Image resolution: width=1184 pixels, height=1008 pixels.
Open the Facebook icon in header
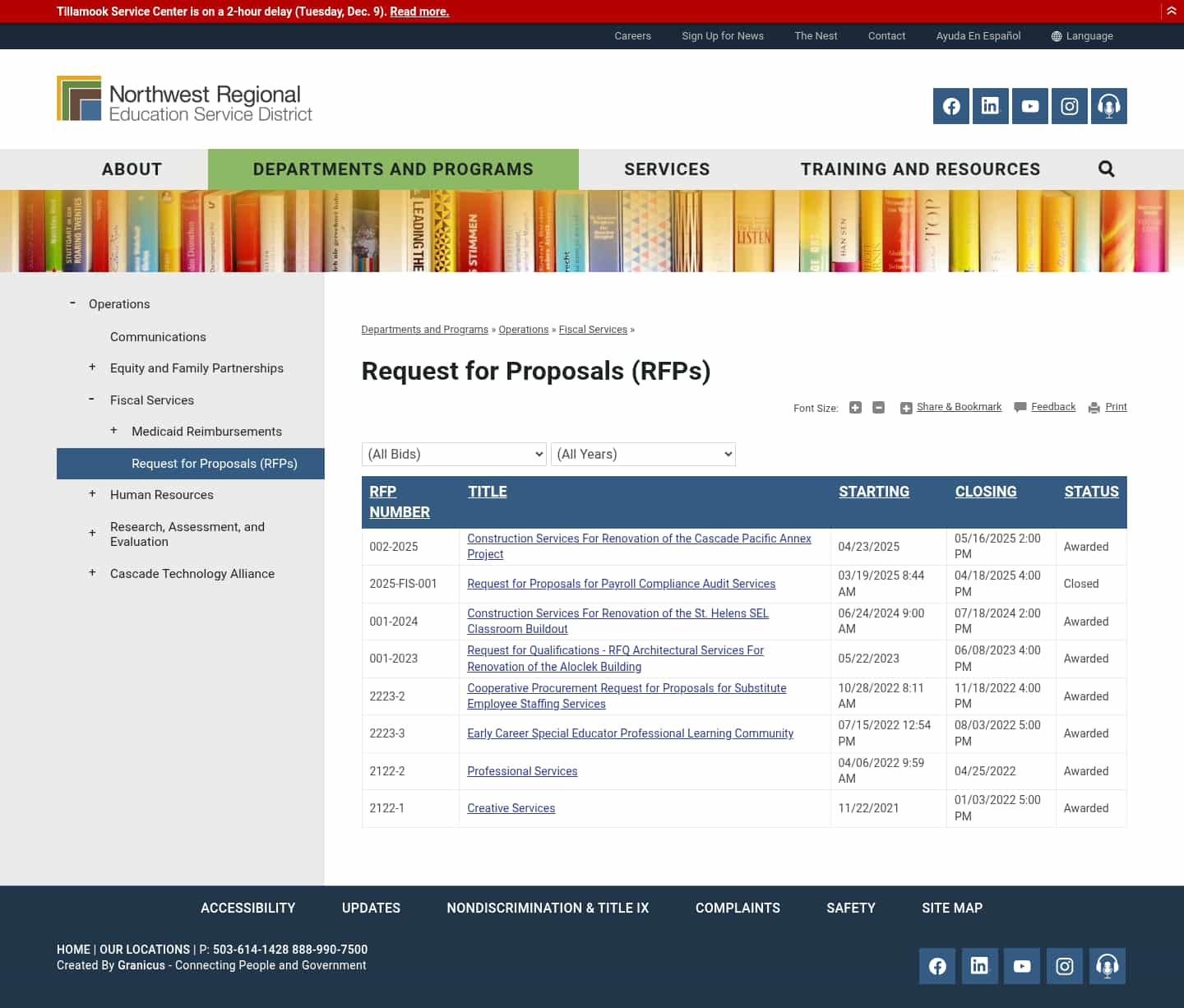[x=950, y=106]
